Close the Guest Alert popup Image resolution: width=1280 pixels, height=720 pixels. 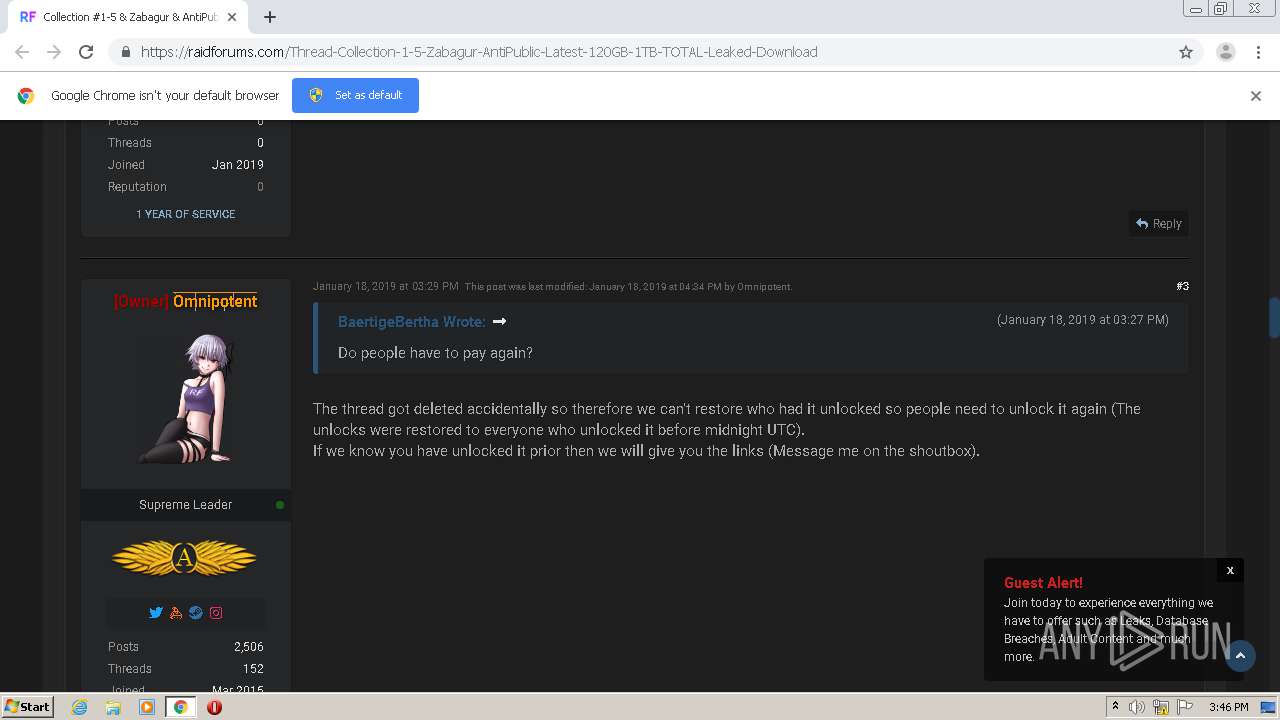click(1230, 570)
